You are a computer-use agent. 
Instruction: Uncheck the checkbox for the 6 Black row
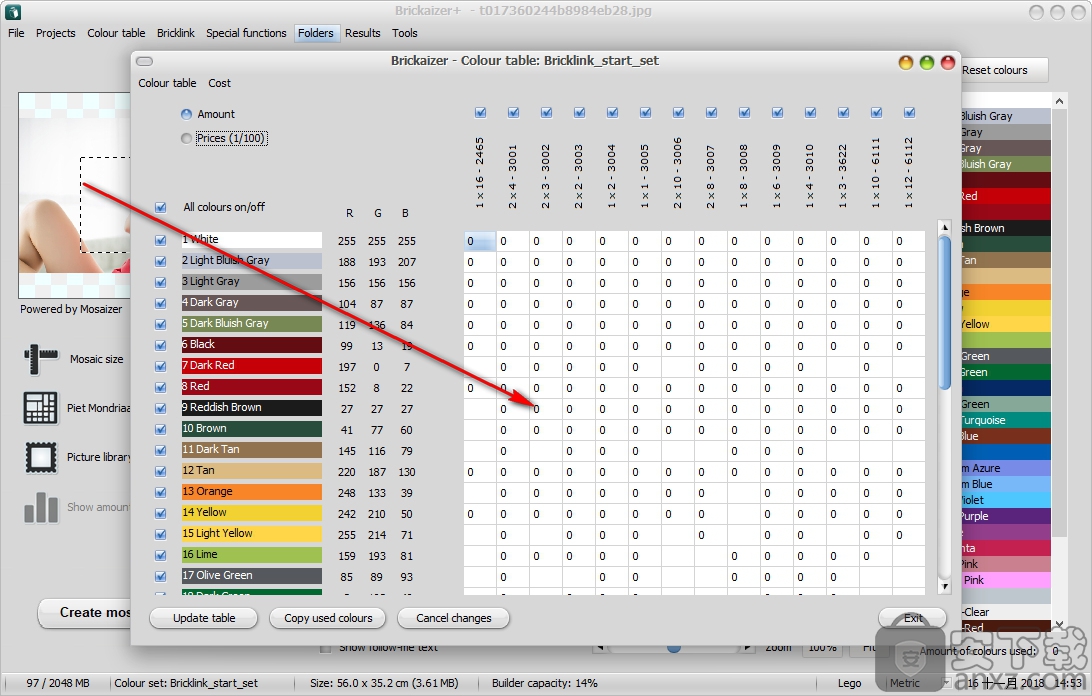pos(161,345)
